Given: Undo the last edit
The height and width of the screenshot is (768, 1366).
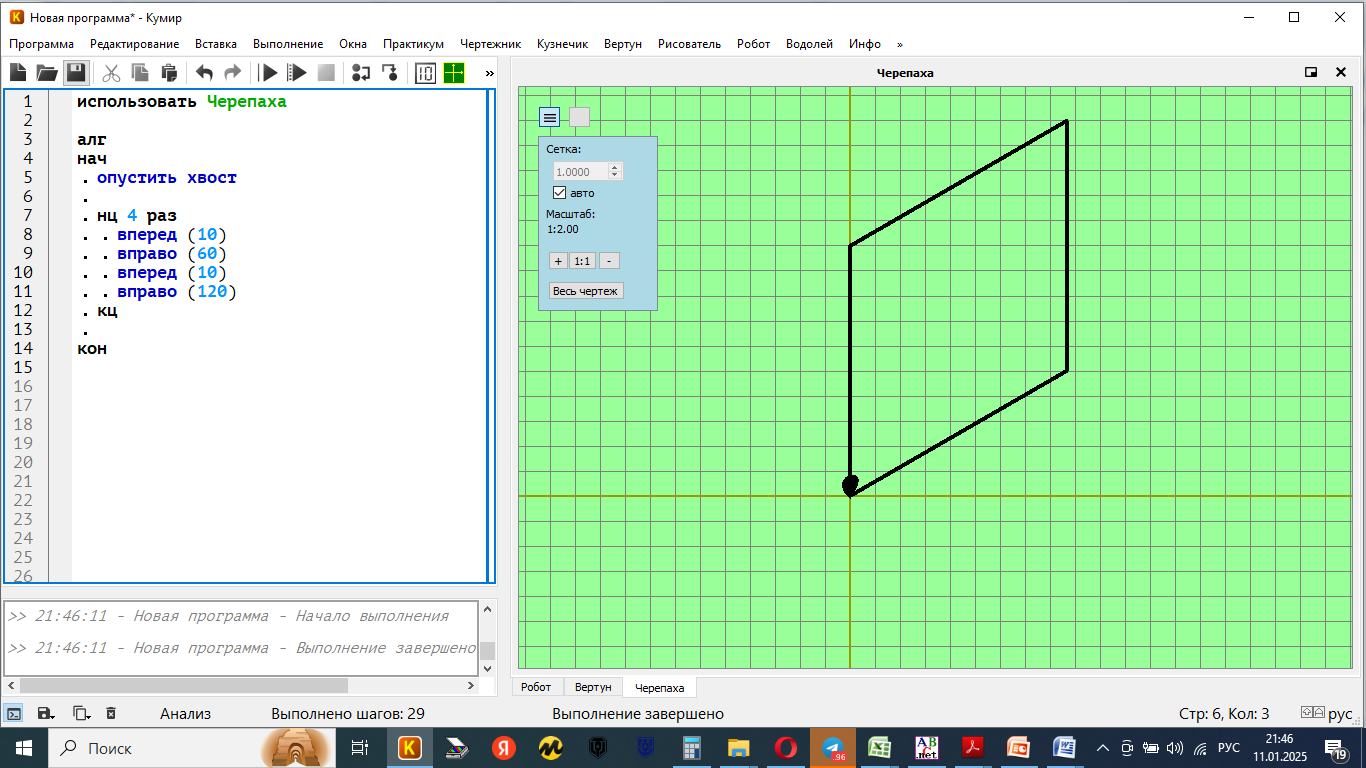Looking at the screenshot, I should (x=204, y=73).
